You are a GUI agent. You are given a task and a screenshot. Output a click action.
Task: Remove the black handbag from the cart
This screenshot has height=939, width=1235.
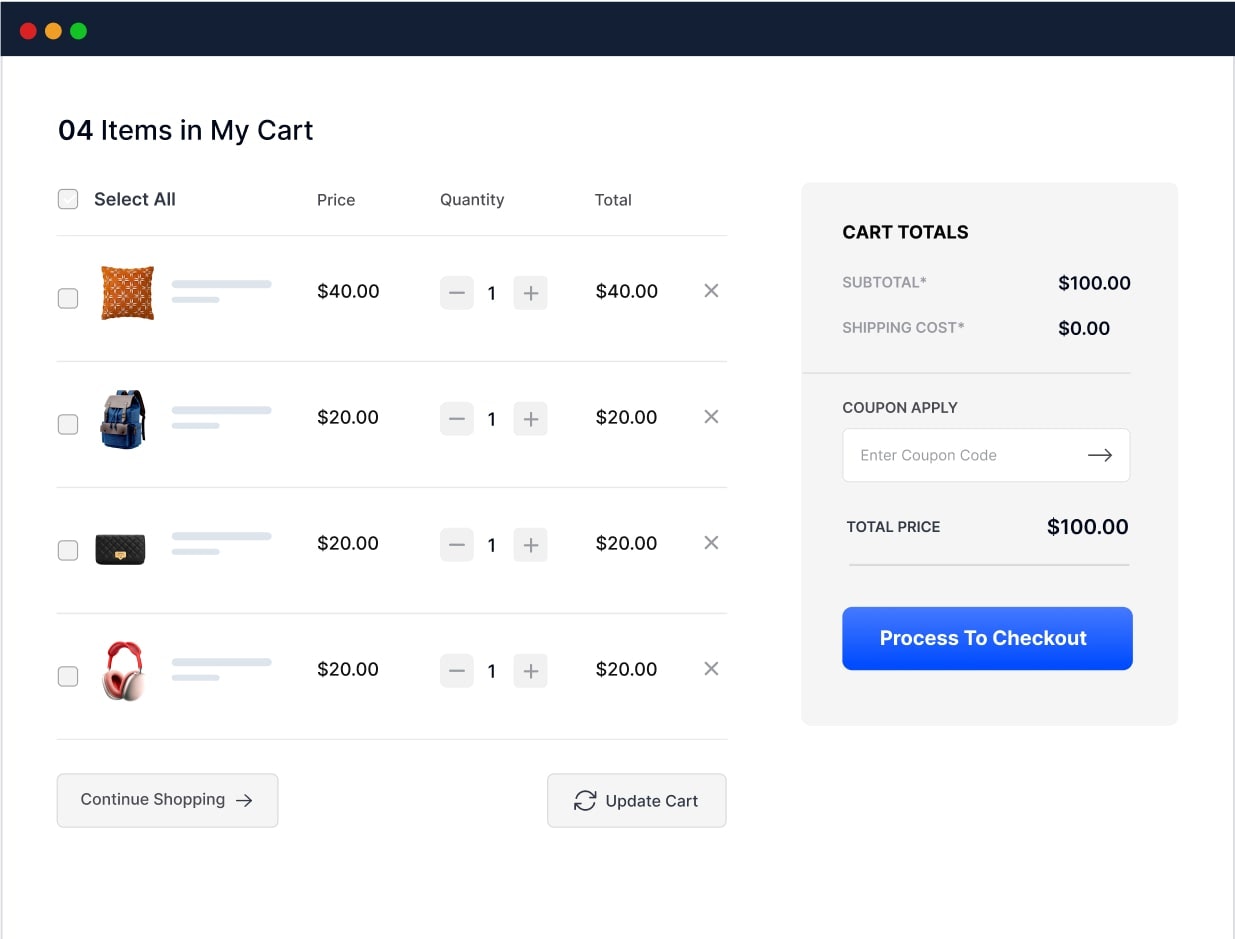711,543
